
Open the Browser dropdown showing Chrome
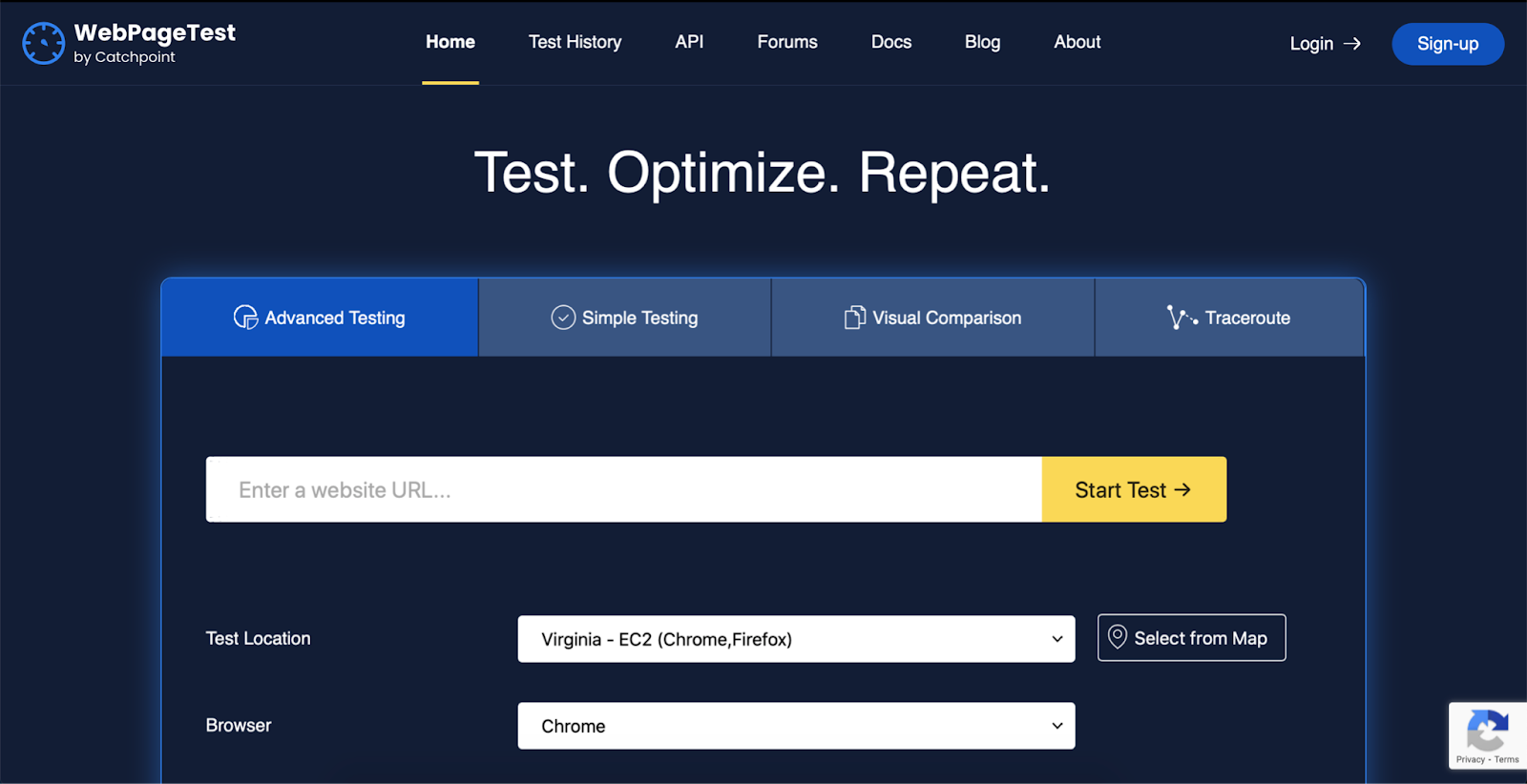[796, 726]
